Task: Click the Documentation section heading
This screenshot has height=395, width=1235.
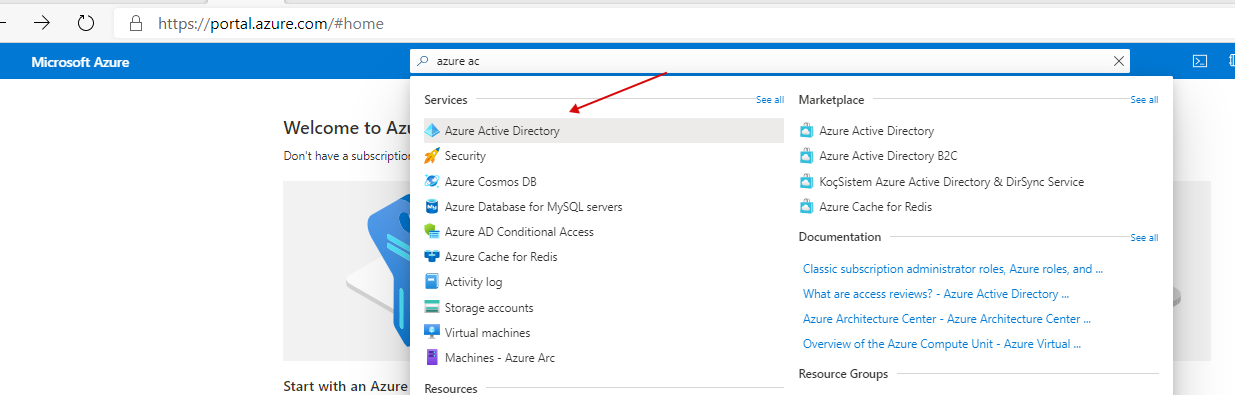Action: [x=840, y=237]
